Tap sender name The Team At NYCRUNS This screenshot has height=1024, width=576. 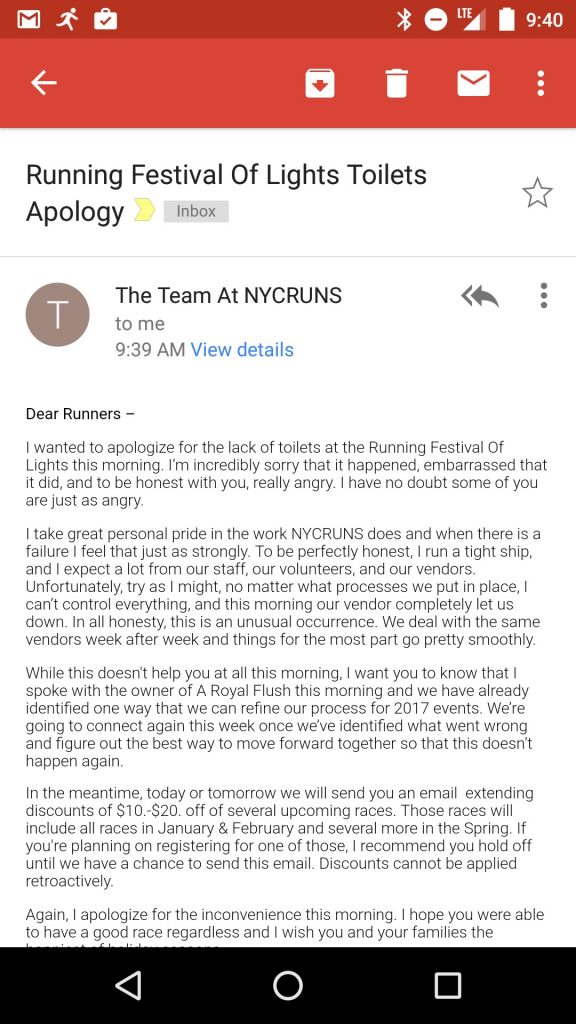tap(229, 295)
